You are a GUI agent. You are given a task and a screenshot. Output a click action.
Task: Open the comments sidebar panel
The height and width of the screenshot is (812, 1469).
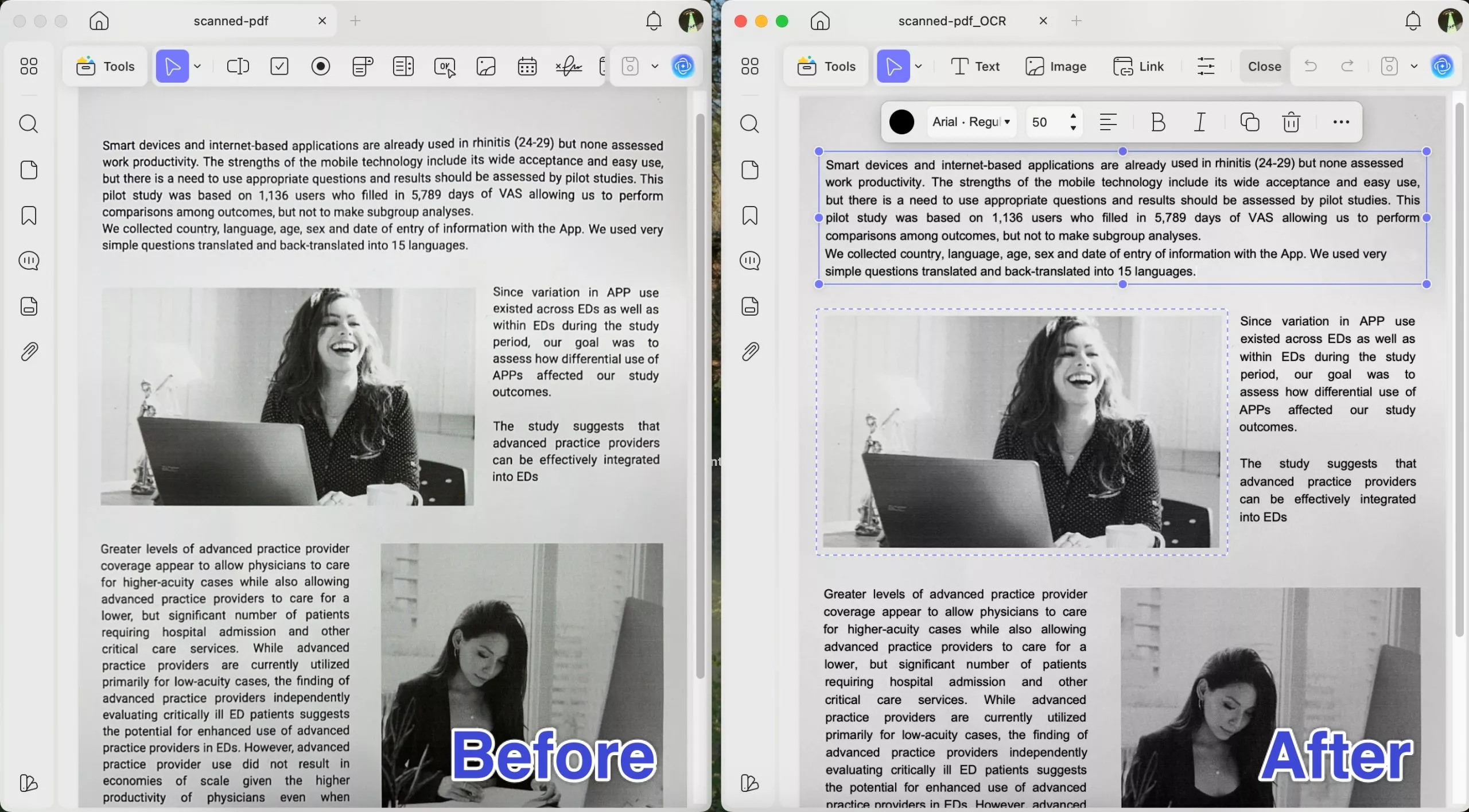point(28,261)
